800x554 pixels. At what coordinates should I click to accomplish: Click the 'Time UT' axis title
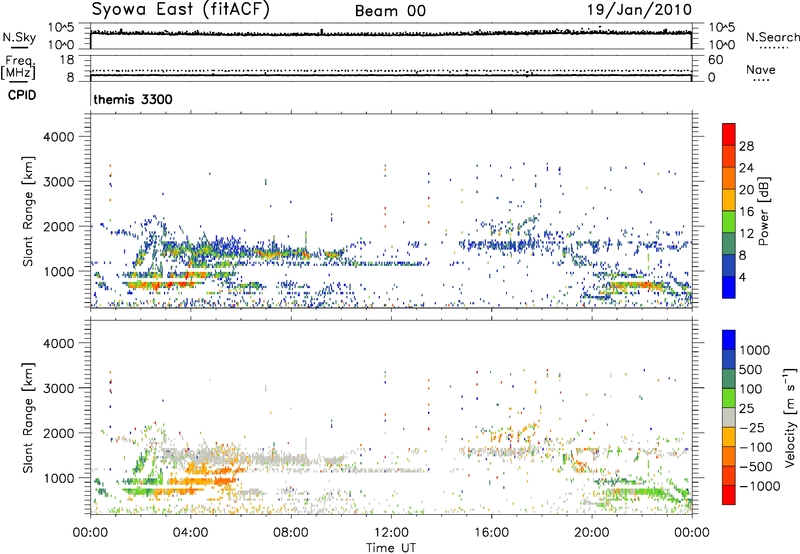(x=391, y=548)
